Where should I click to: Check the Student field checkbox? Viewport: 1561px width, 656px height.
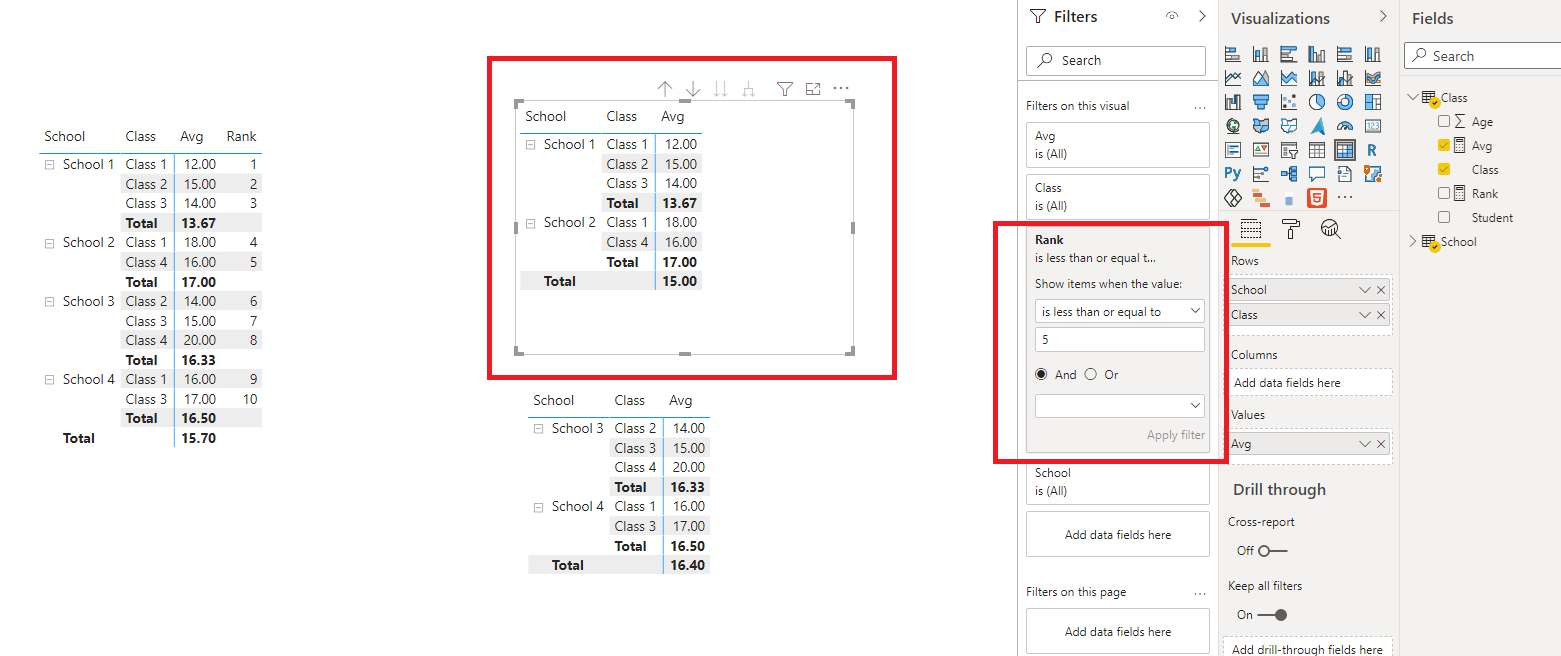(x=1443, y=217)
